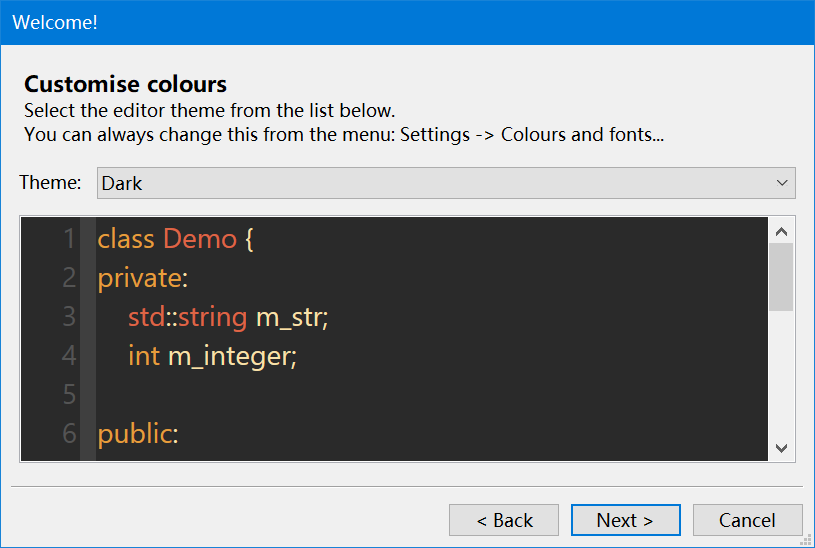
Task: Click "m_str" in the code preview
Action: 292,317
